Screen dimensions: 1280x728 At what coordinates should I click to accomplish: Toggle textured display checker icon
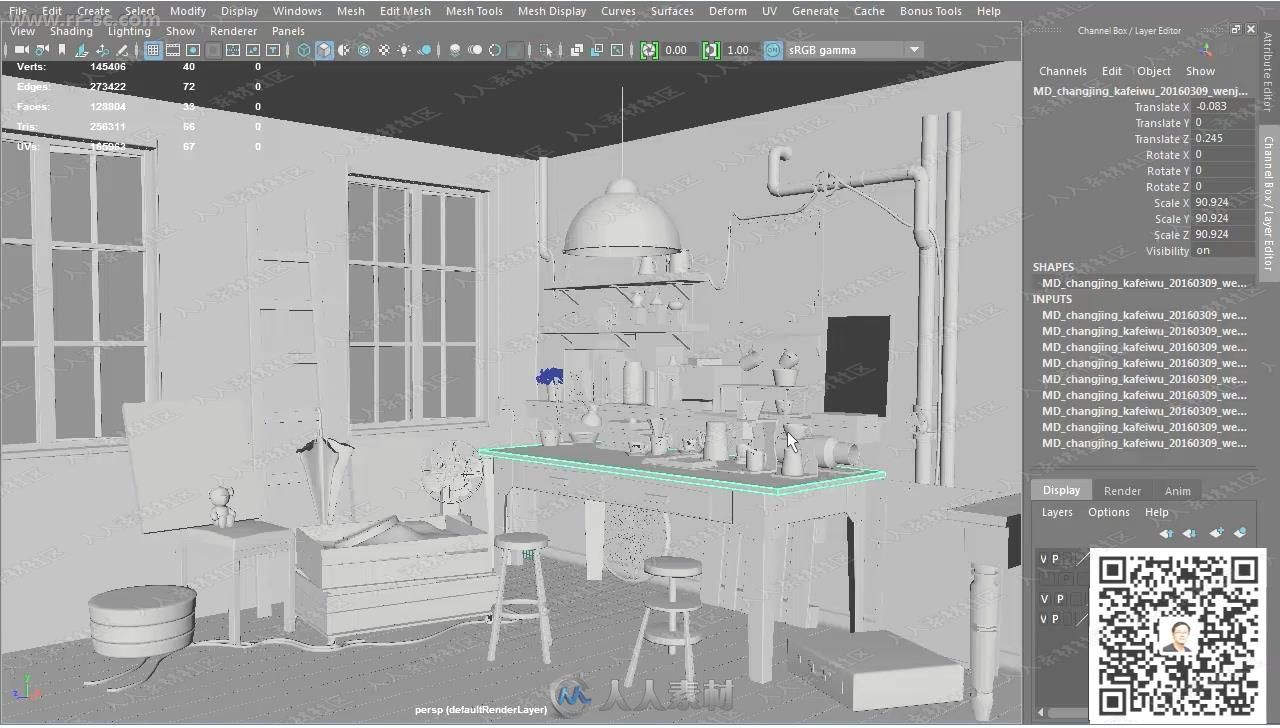click(384, 49)
